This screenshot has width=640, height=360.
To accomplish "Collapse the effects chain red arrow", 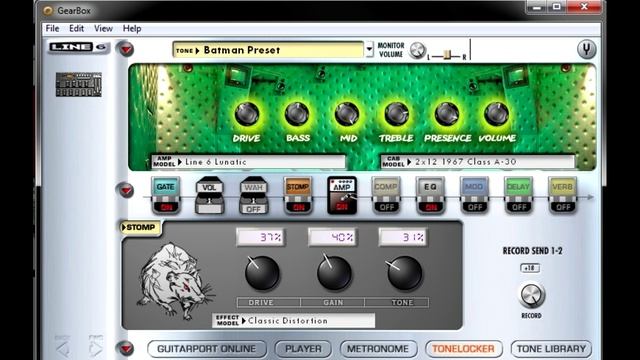I will coord(126,191).
